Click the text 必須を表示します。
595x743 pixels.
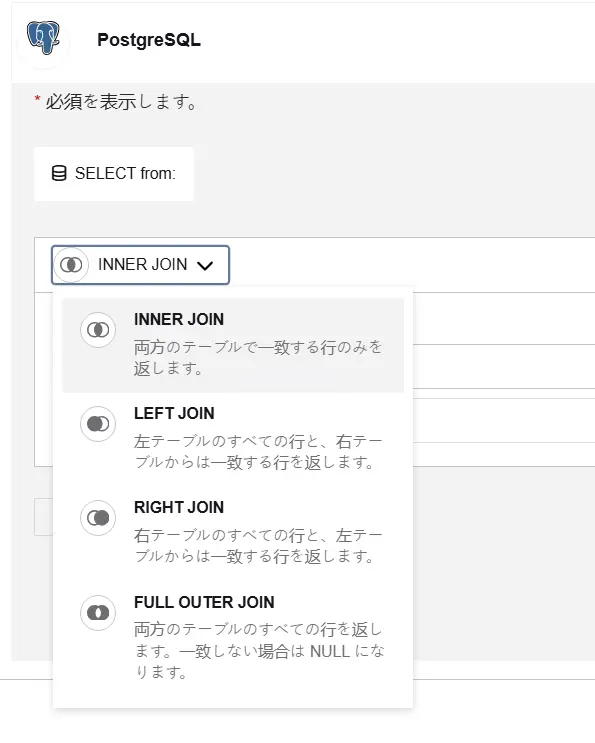tap(121, 101)
